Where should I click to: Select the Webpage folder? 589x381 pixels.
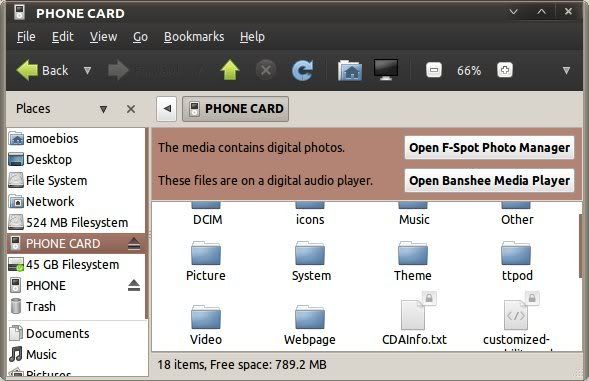click(310, 325)
